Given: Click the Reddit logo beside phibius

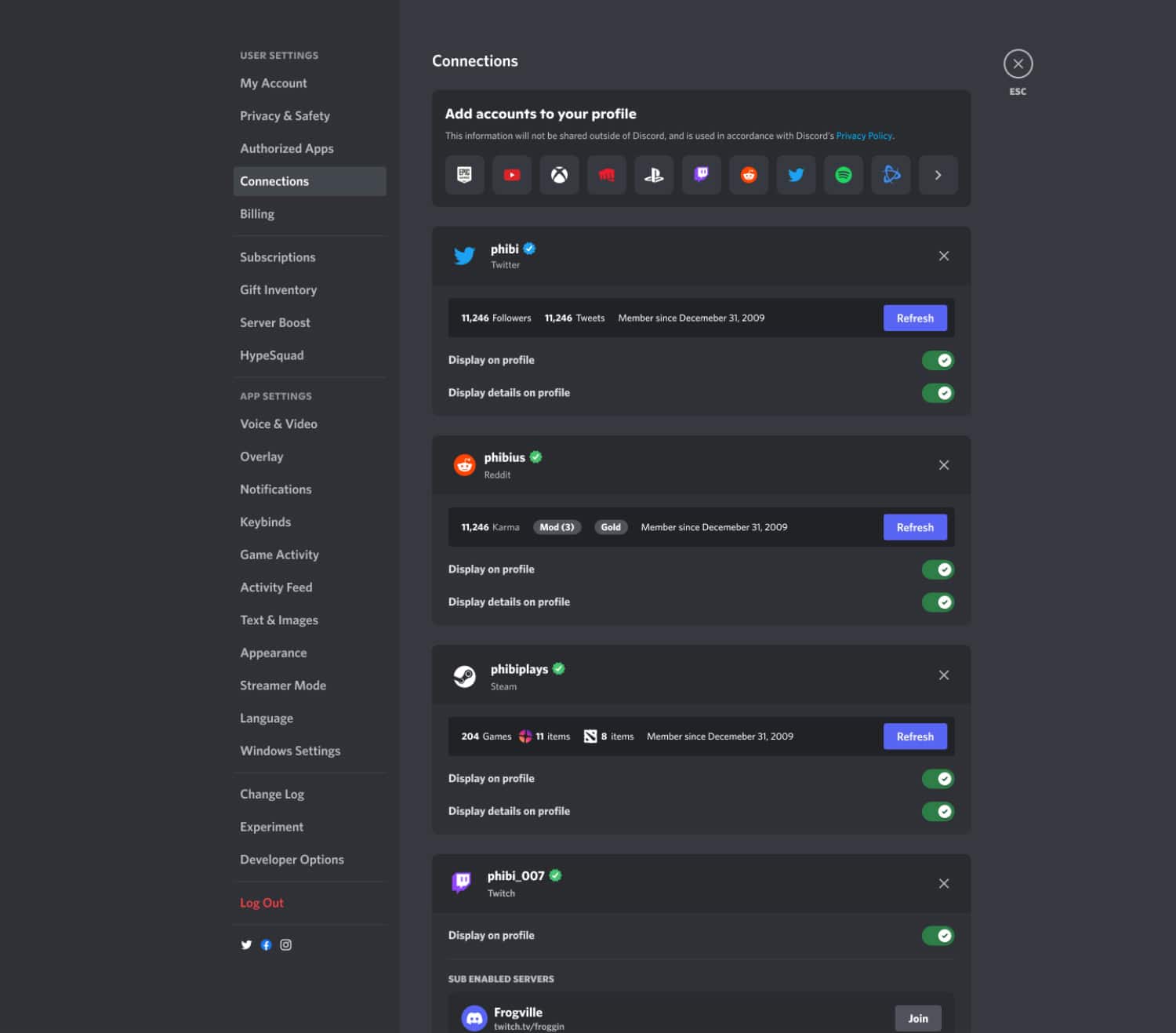Looking at the screenshot, I should 464,465.
